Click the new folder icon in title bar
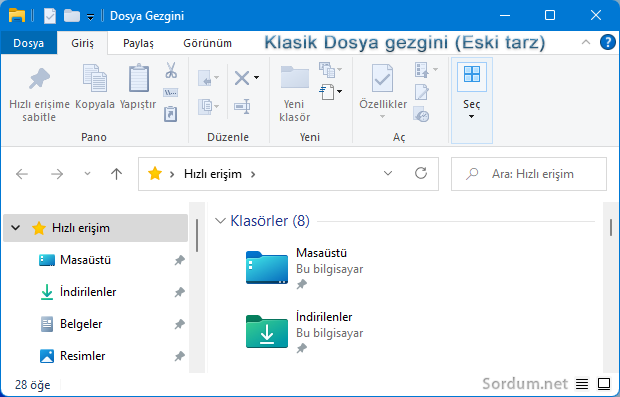The height and width of the screenshot is (397, 620). point(72,16)
